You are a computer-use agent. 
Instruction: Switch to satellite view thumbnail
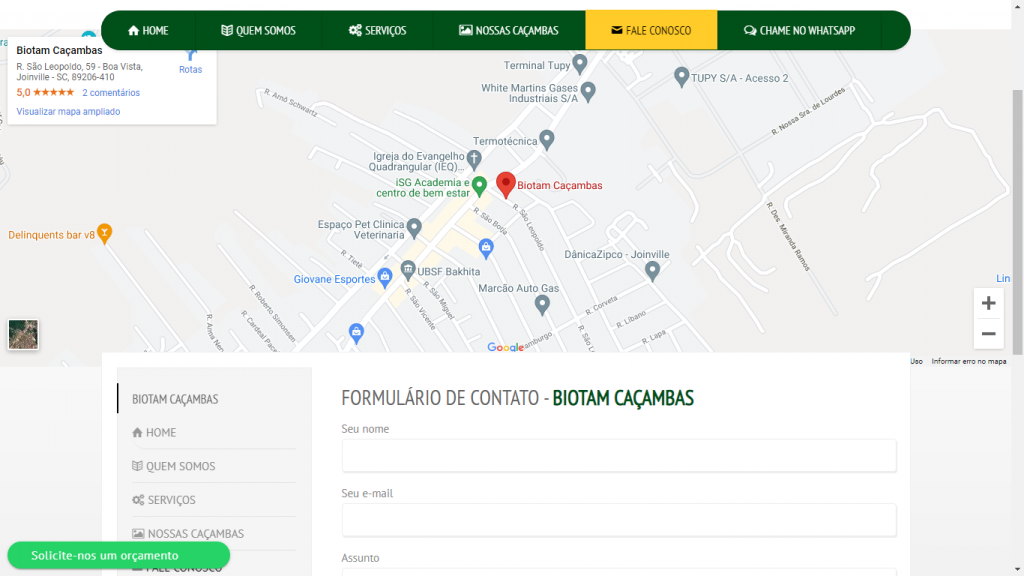click(23, 334)
